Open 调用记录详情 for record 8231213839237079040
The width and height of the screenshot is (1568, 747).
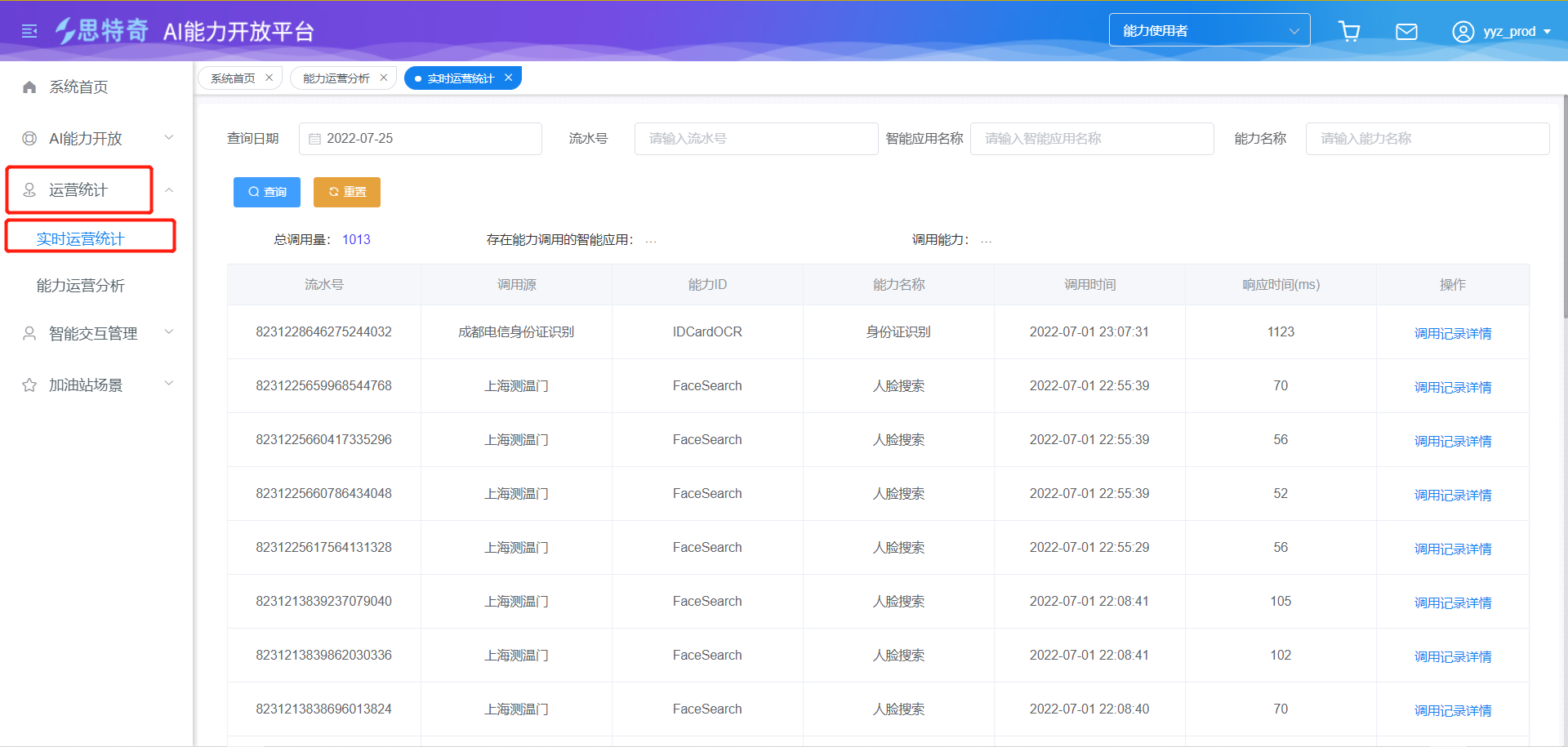tap(1453, 602)
